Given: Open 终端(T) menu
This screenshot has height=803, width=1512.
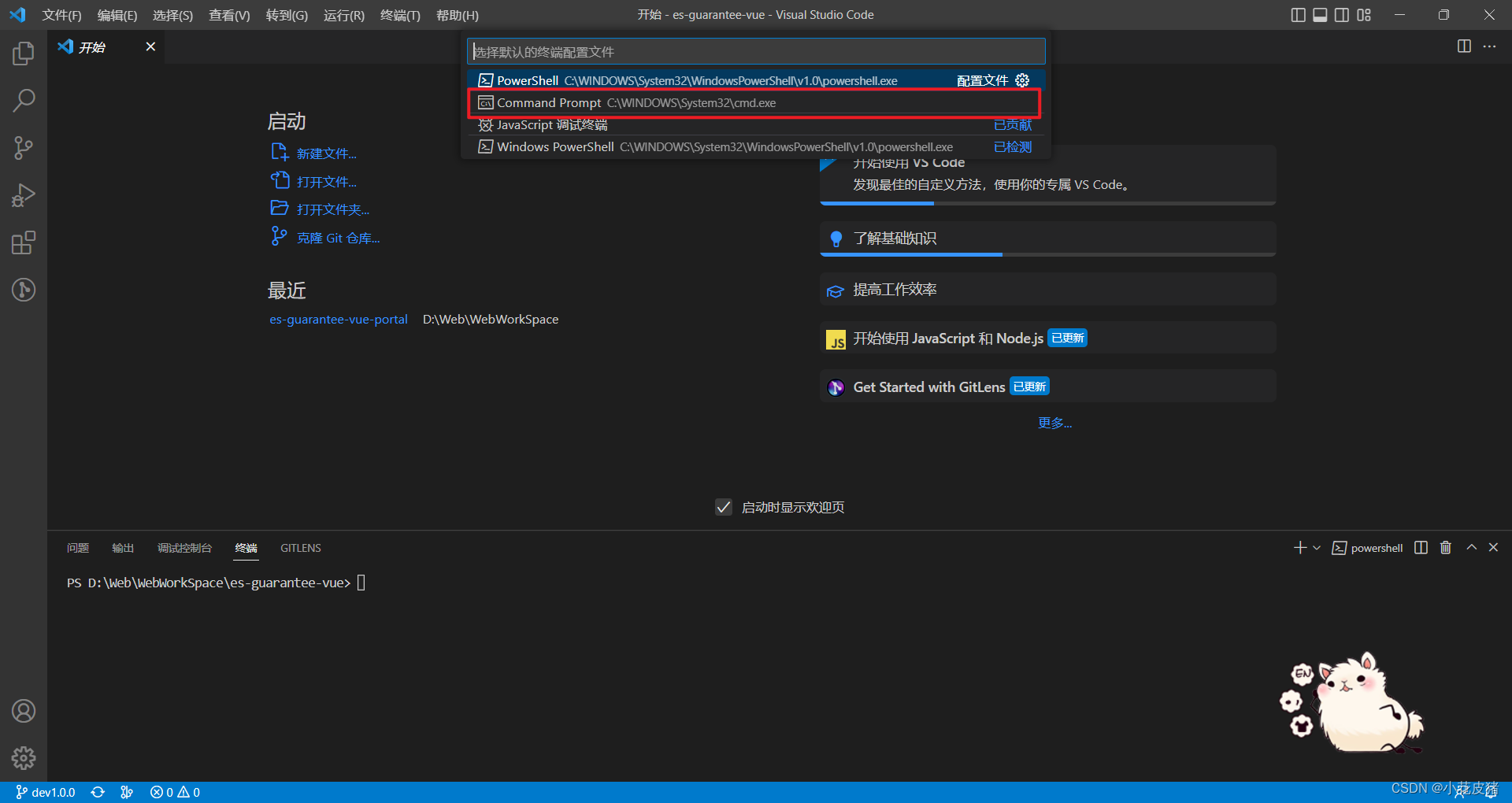Looking at the screenshot, I should pyautogui.click(x=400, y=15).
